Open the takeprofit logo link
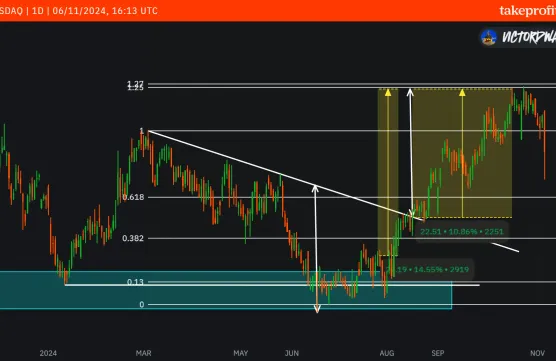This screenshot has height=361, width=556. (527, 11)
